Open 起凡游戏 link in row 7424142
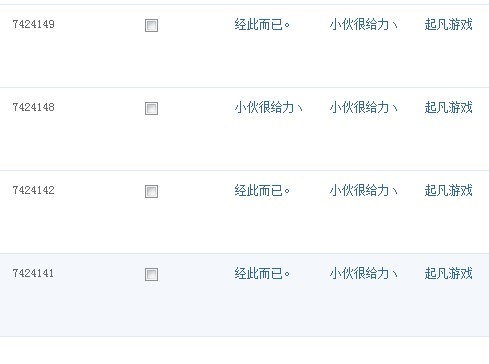 click(x=448, y=190)
